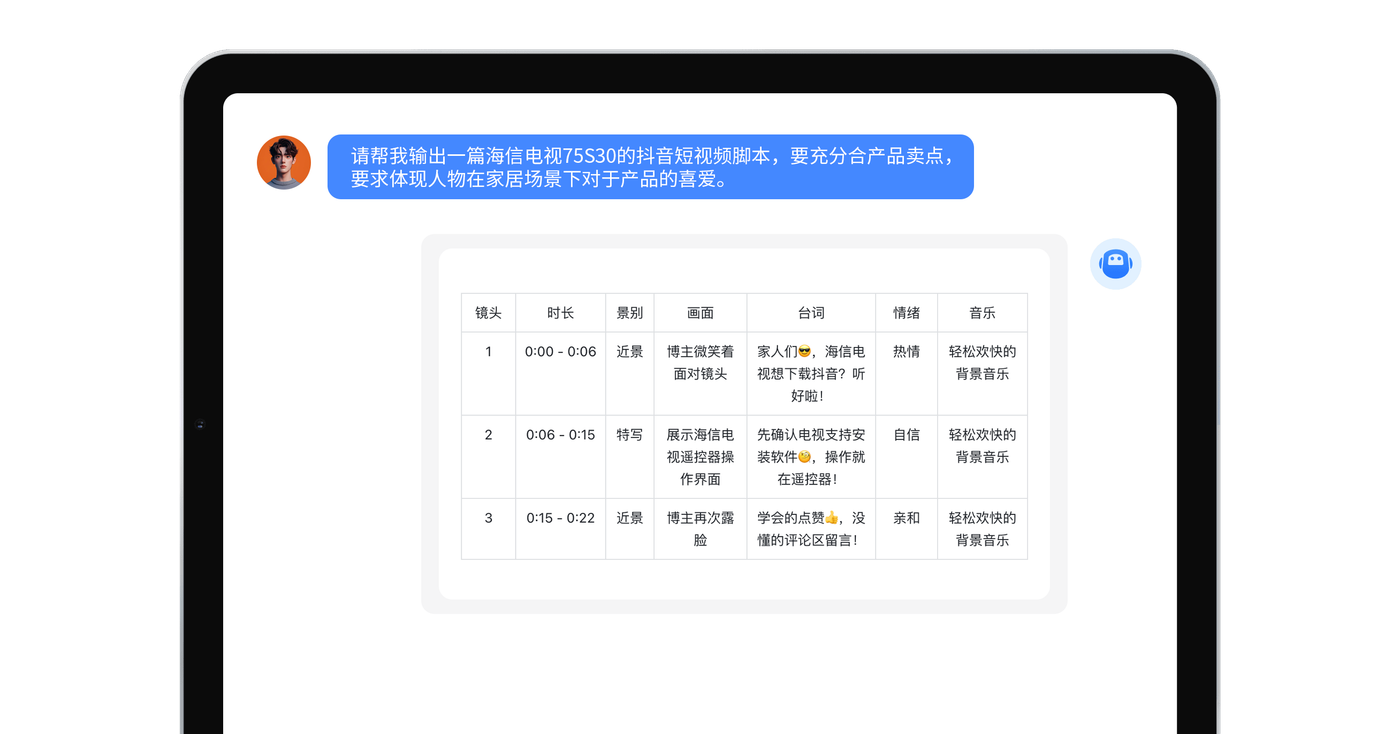Viewport: 1400px width, 734px height.
Task: Click the user profile avatar photo
Action: (x=284, y=163)
